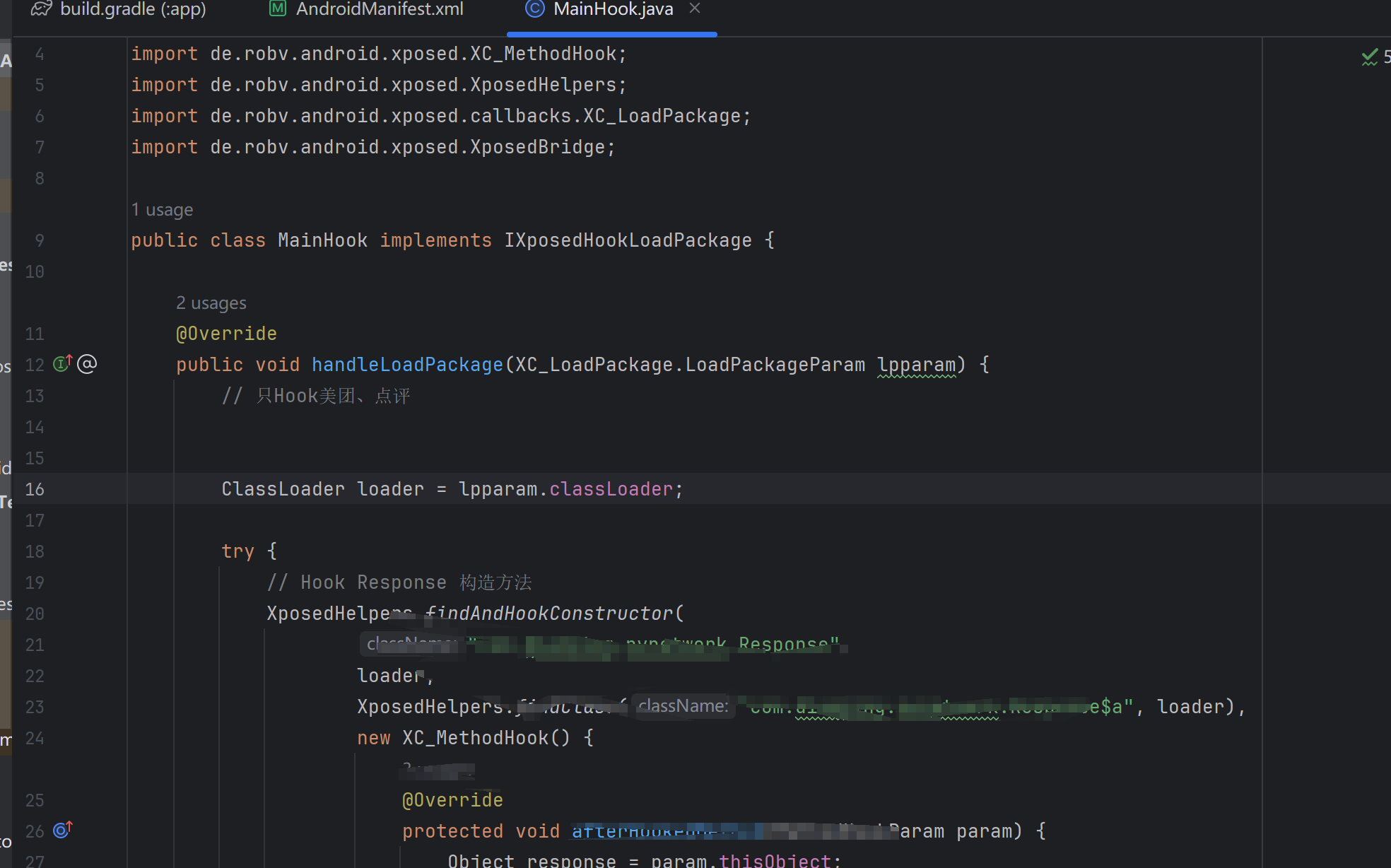Image resolution: width=1391 pixels, height=868 pixels.
Task: Click the Gradle elephant icon on build.gradle tab
Action: point(41,9)
